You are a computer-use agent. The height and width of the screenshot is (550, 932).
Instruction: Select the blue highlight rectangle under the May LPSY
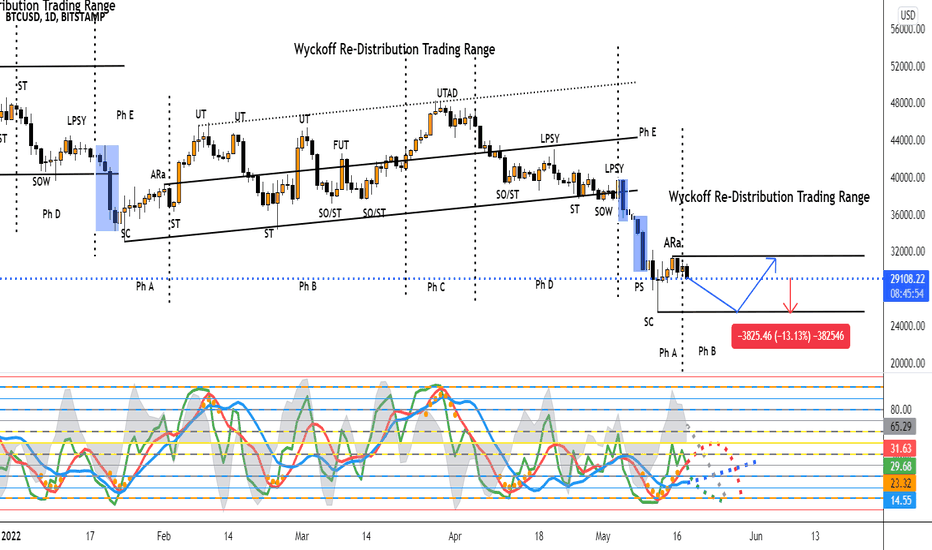[x=624, y=199]
